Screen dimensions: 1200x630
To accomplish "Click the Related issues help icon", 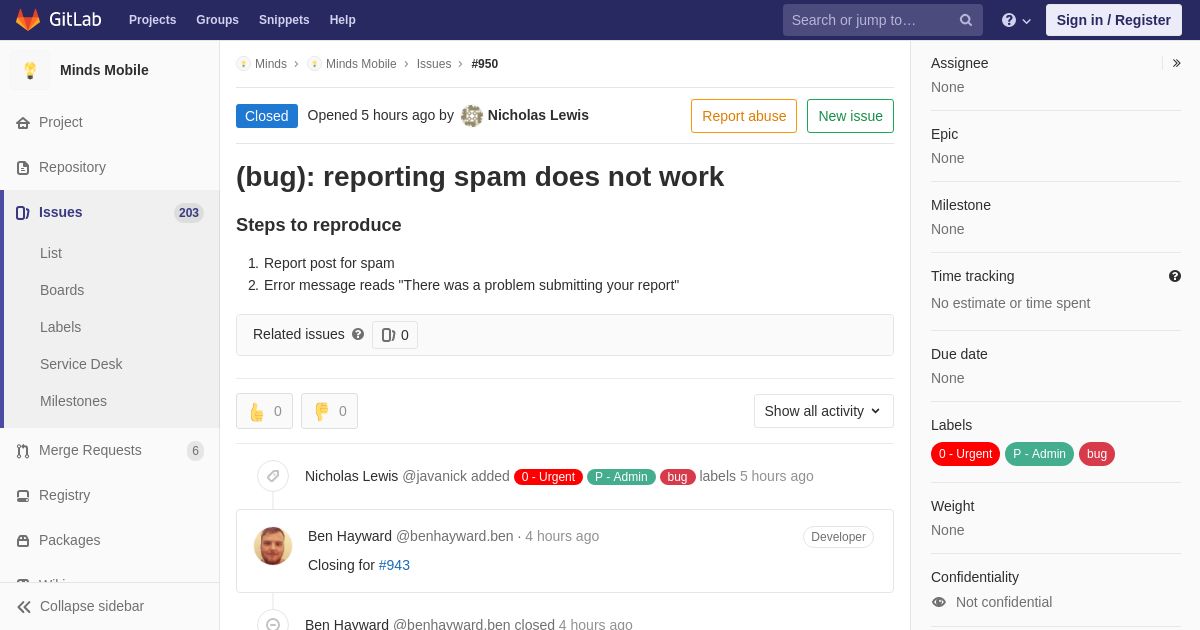I will 358,334.
